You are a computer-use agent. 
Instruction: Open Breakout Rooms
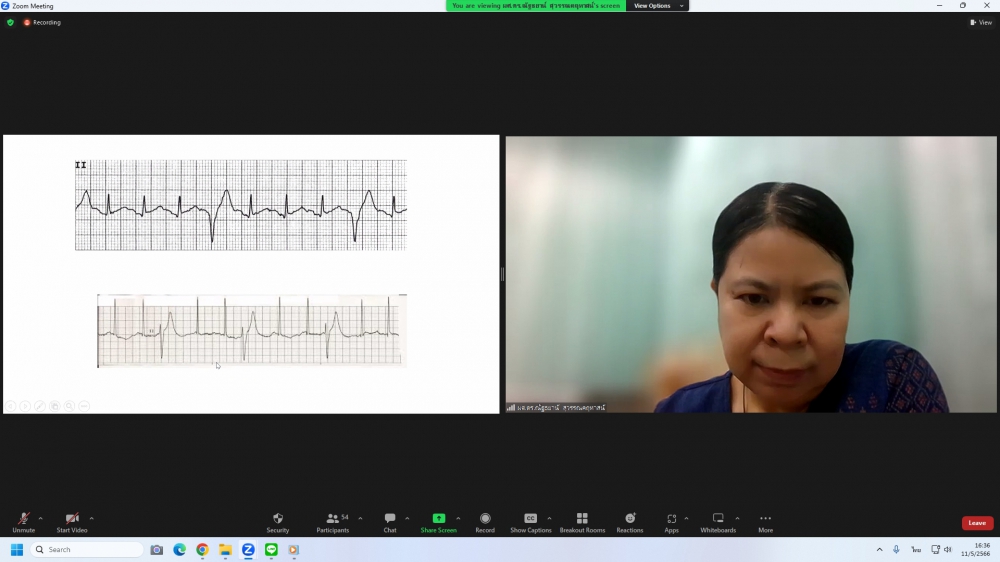pyautogui.click(x=582, y=522)
